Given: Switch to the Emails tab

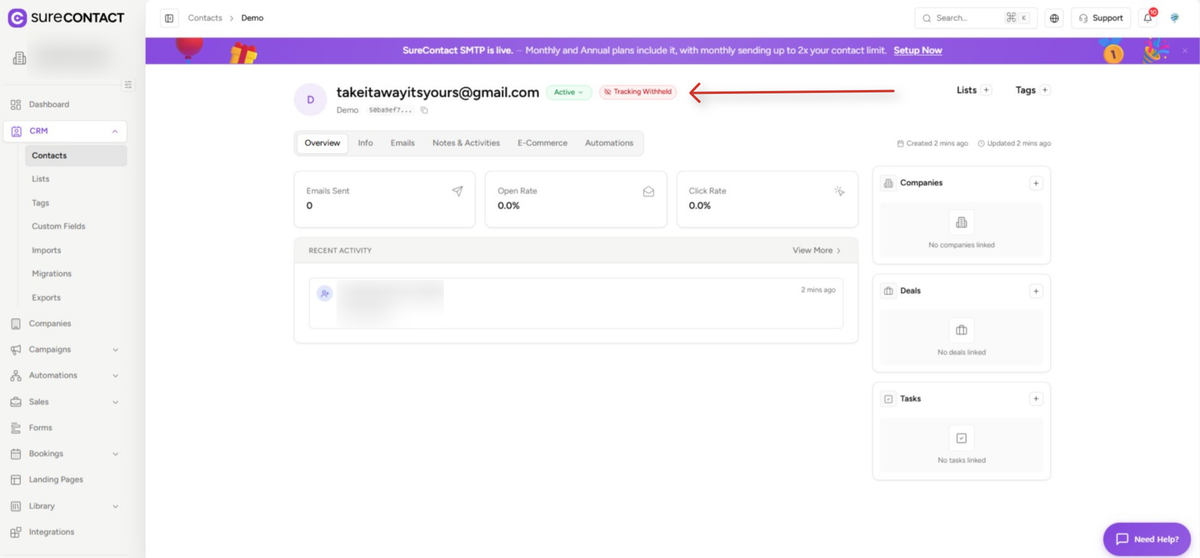Looking at the screenshot, I should 402,143.
